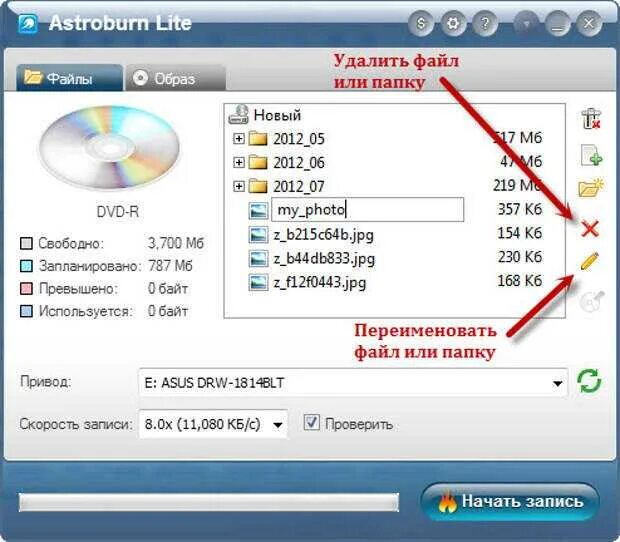Select the z_b215c64b.jpg file name
The image size is (620, 542).
pyautogui.click(x=323, y=235)
